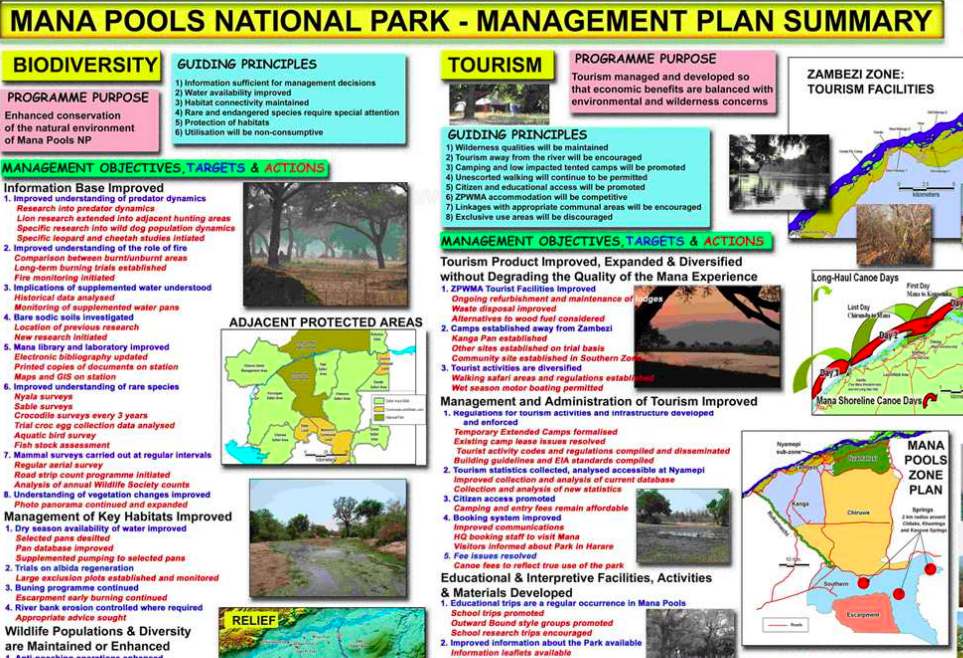
Task: Click the yellow RELIEF map label
Action: 254,621
